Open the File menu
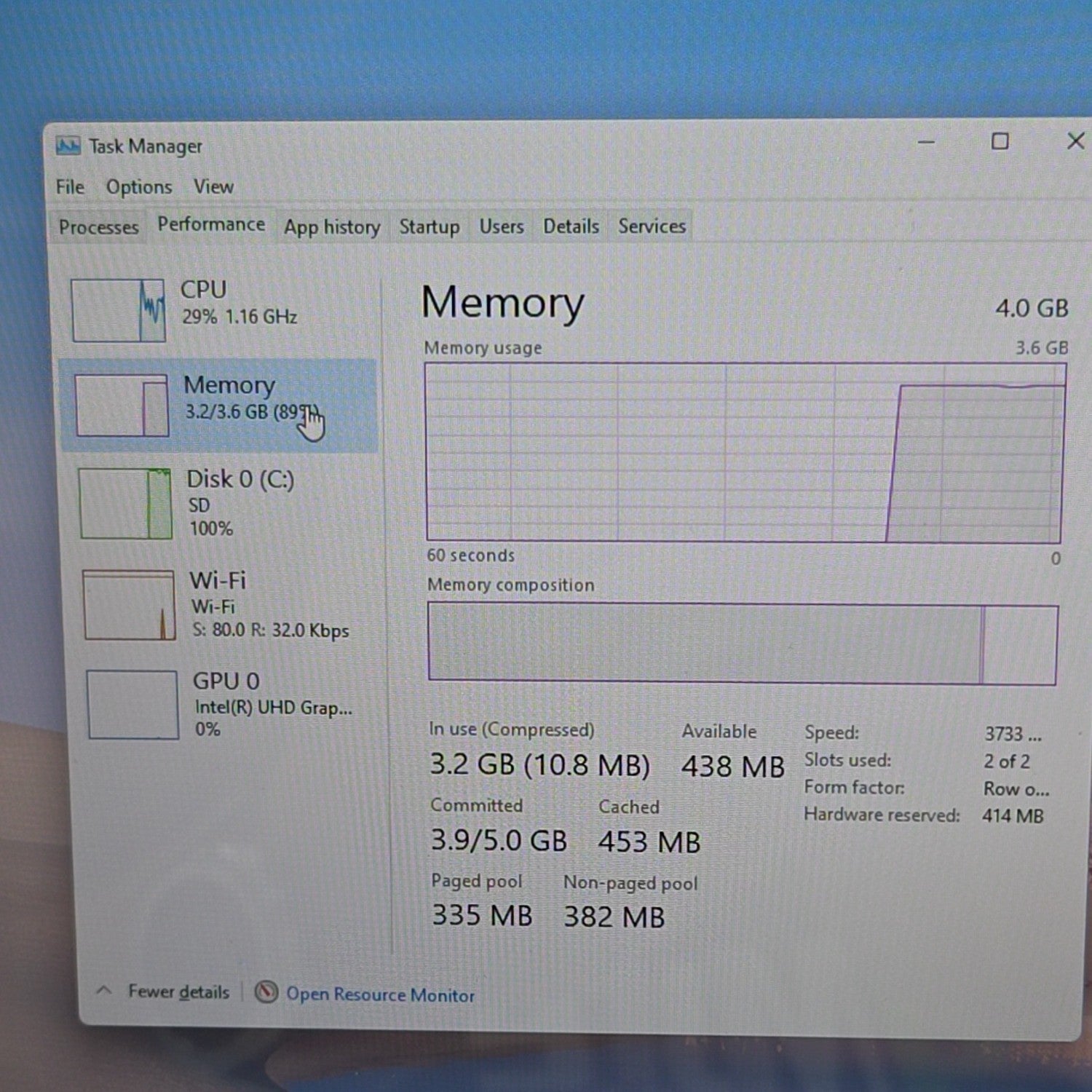The height and width of the screenshot is (1092, 1092). coord(70,187)
